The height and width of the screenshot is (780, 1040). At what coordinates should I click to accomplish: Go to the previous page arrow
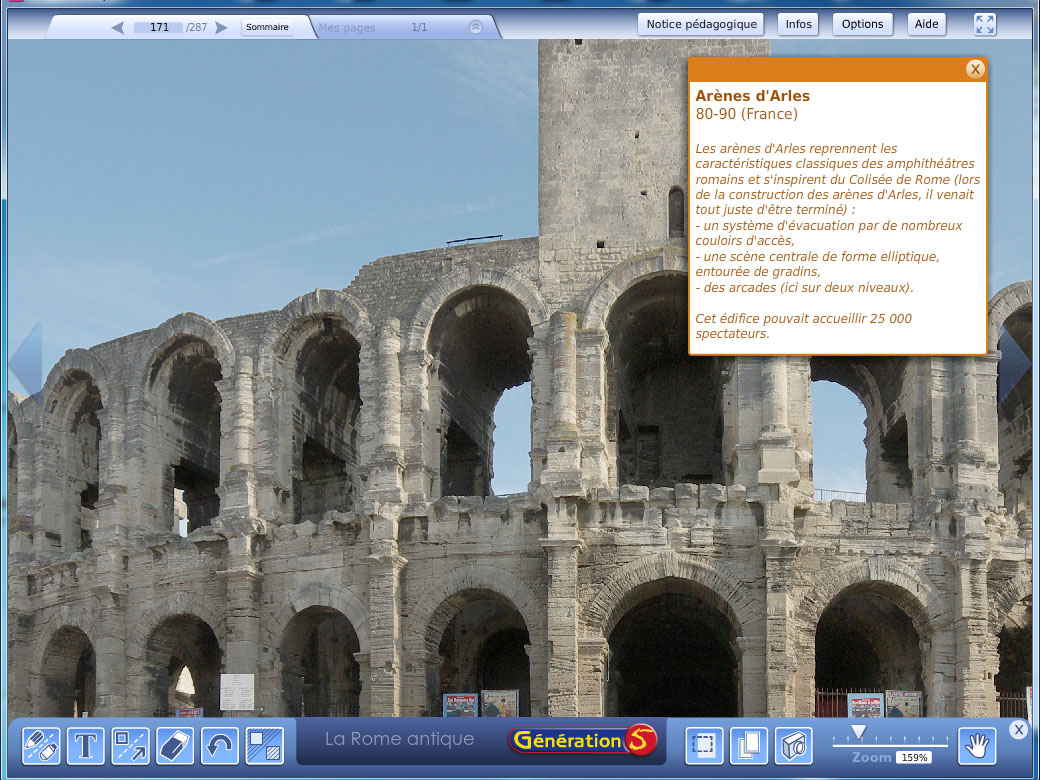[117, 28]
